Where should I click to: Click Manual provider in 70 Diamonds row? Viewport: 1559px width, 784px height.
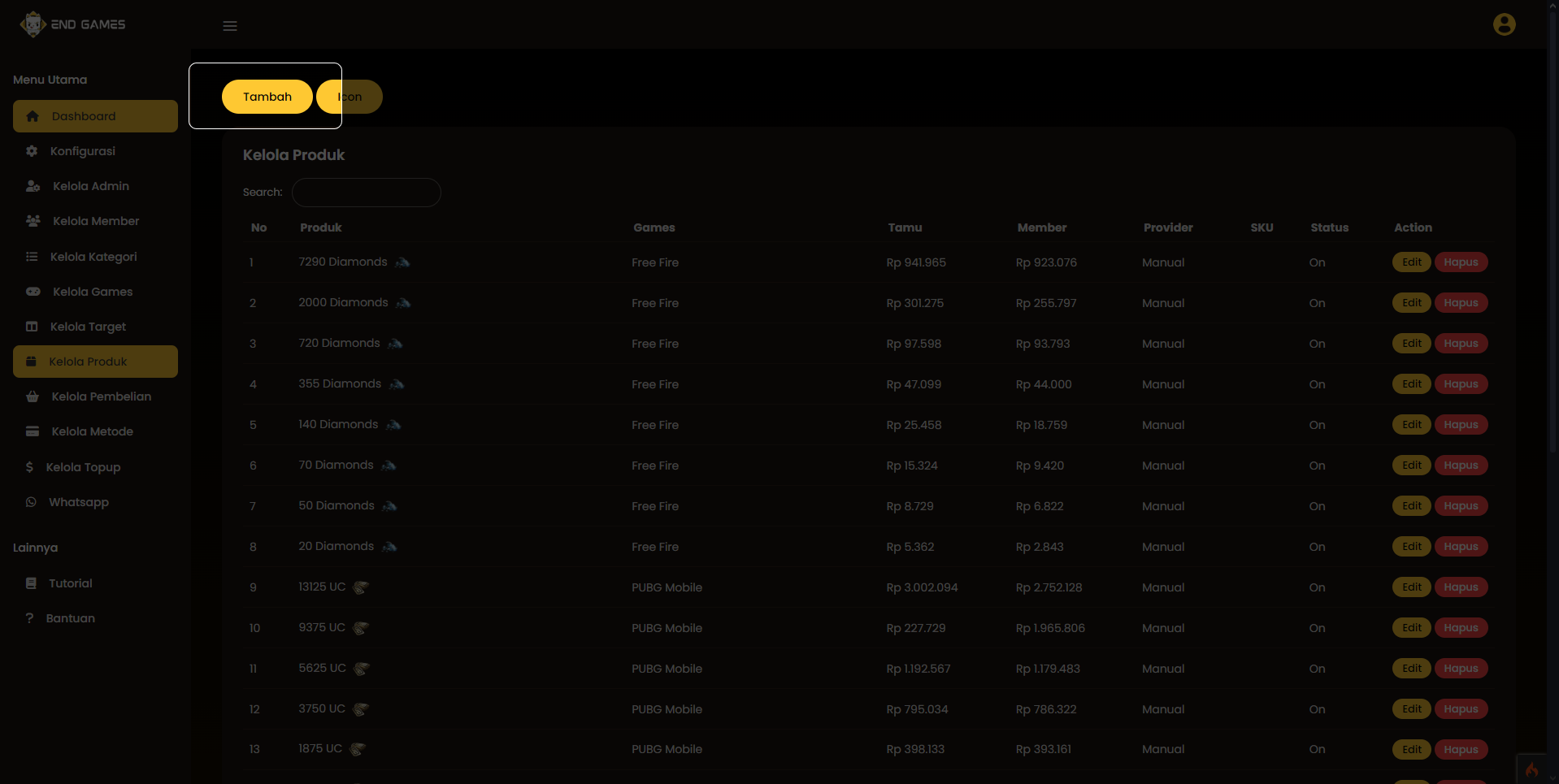[1163, 466]
